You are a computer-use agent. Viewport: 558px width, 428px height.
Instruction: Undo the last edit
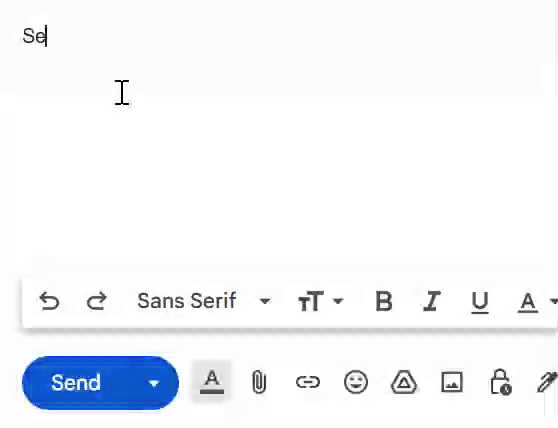click(49, 301)
